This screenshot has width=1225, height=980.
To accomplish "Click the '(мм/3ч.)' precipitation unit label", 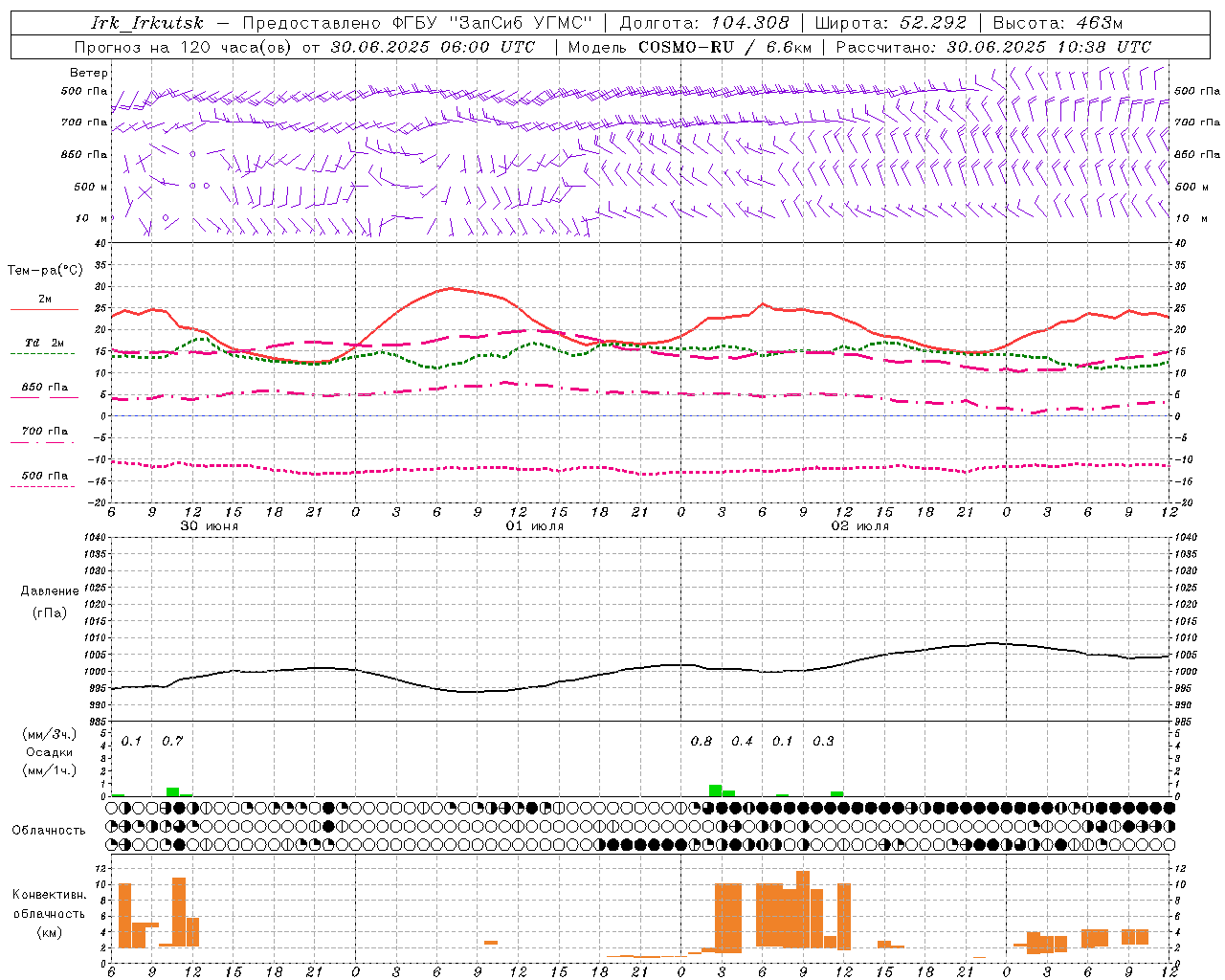I will coord(50,734).
